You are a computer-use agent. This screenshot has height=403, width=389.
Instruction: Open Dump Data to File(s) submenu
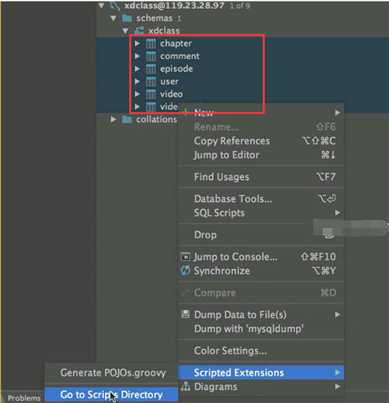(260, 315)
